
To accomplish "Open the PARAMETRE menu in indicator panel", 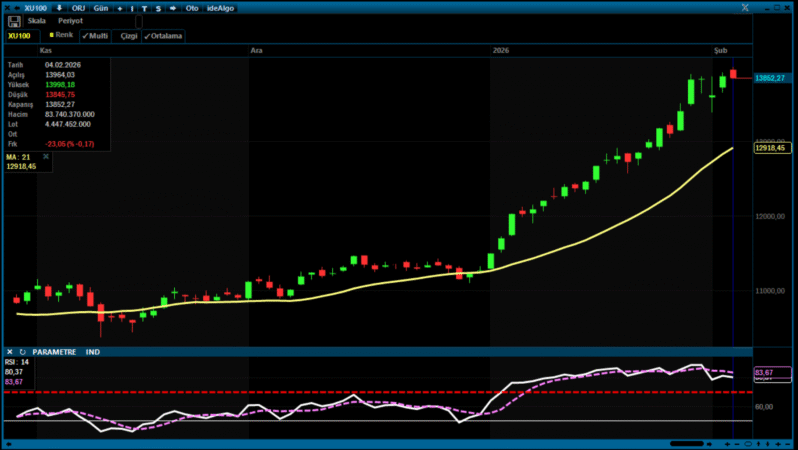I will pyautogui.click(x=54, y=352).
